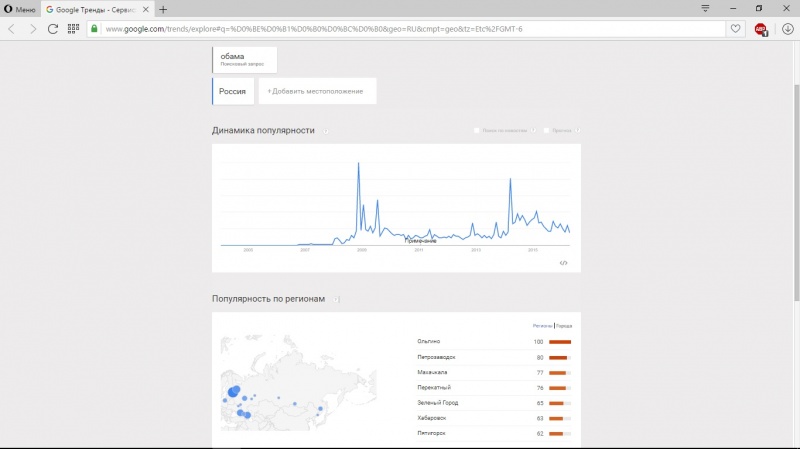Click the browser reload button
This screenshot has width=800, height=449.
point(53,29)
